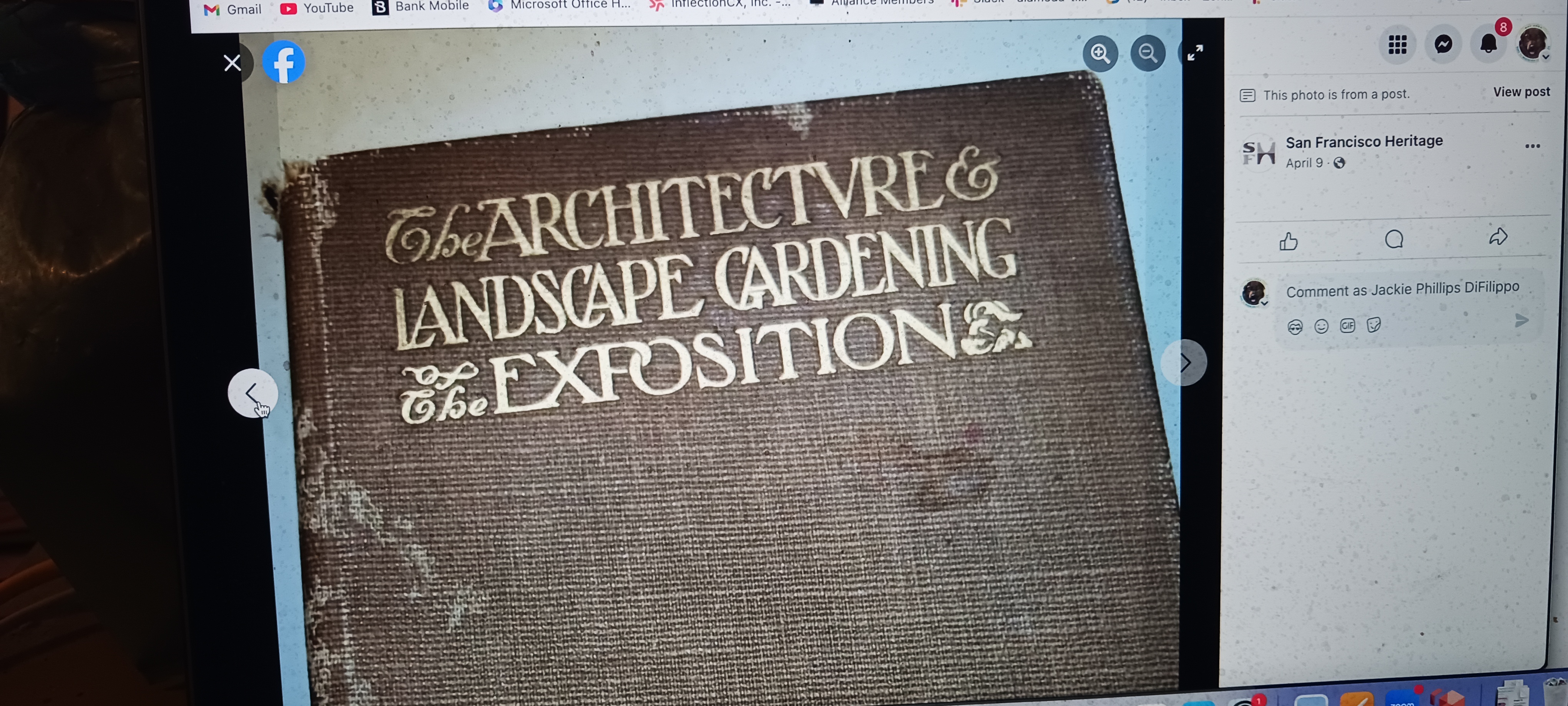Image resolution: width=1568 pixels, height=706 pixels.
Task: Open the account profile menu
Action: (x=1533, y=43)
